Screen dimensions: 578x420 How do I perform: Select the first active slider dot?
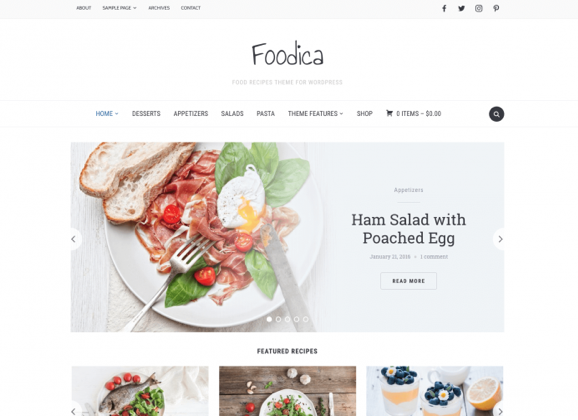269,319
